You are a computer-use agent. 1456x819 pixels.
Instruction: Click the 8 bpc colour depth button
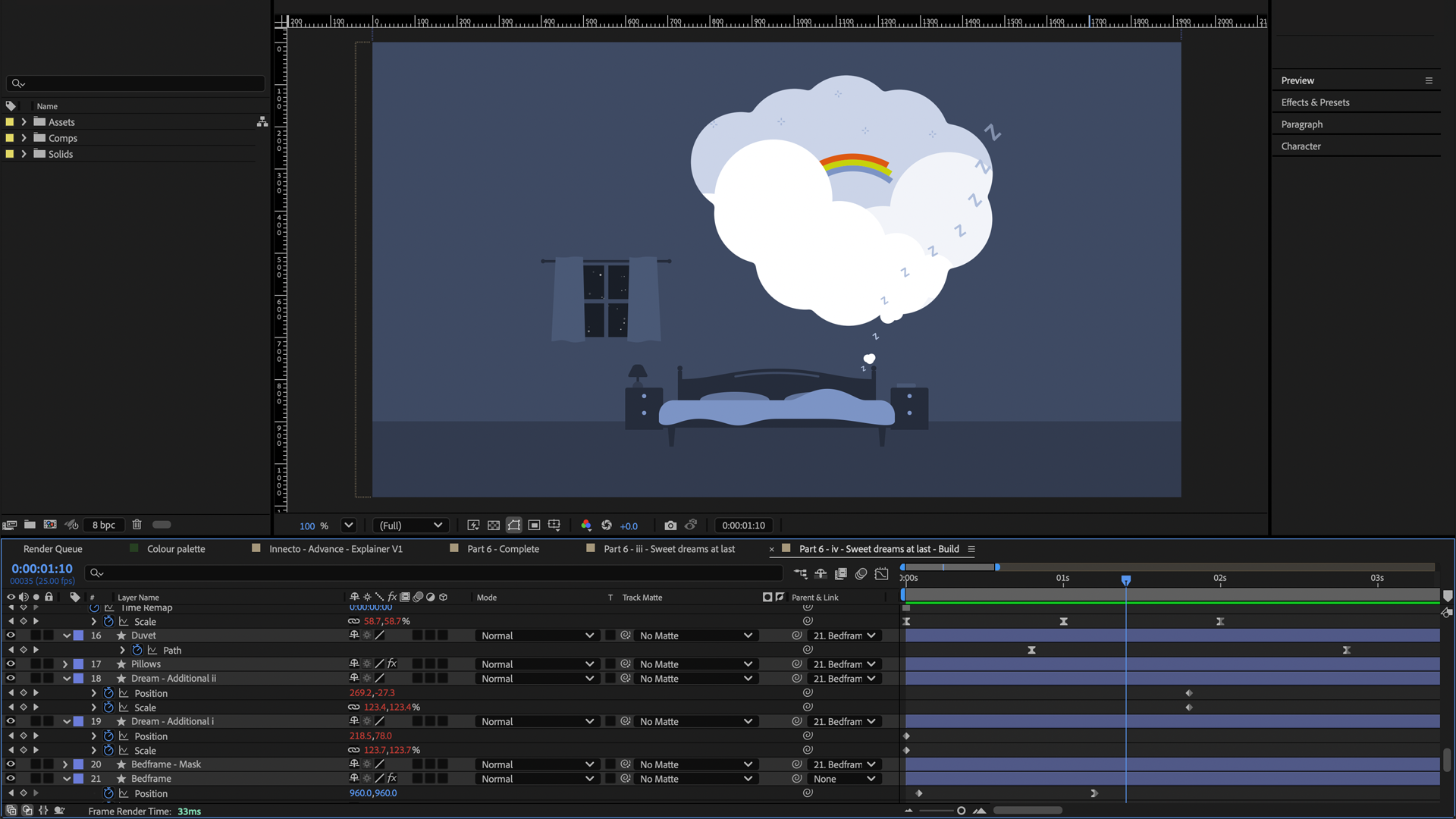103,525
